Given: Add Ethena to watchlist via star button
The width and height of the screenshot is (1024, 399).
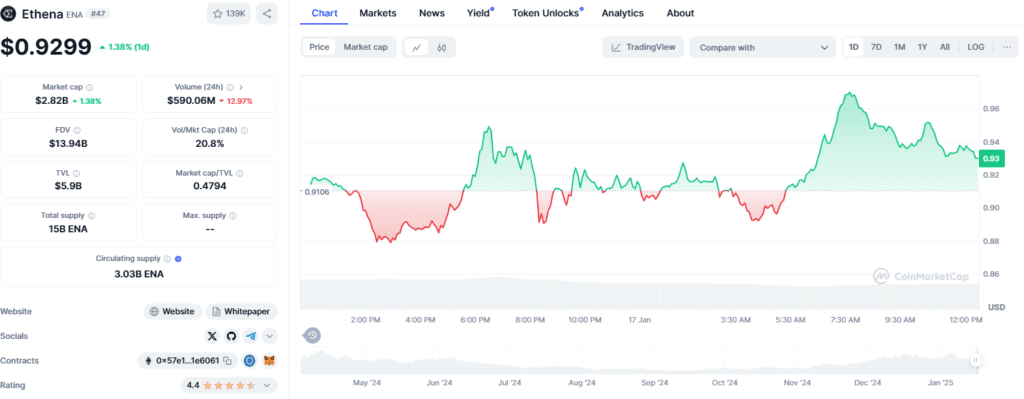Looking at the screenshot, I should point(229,14).
